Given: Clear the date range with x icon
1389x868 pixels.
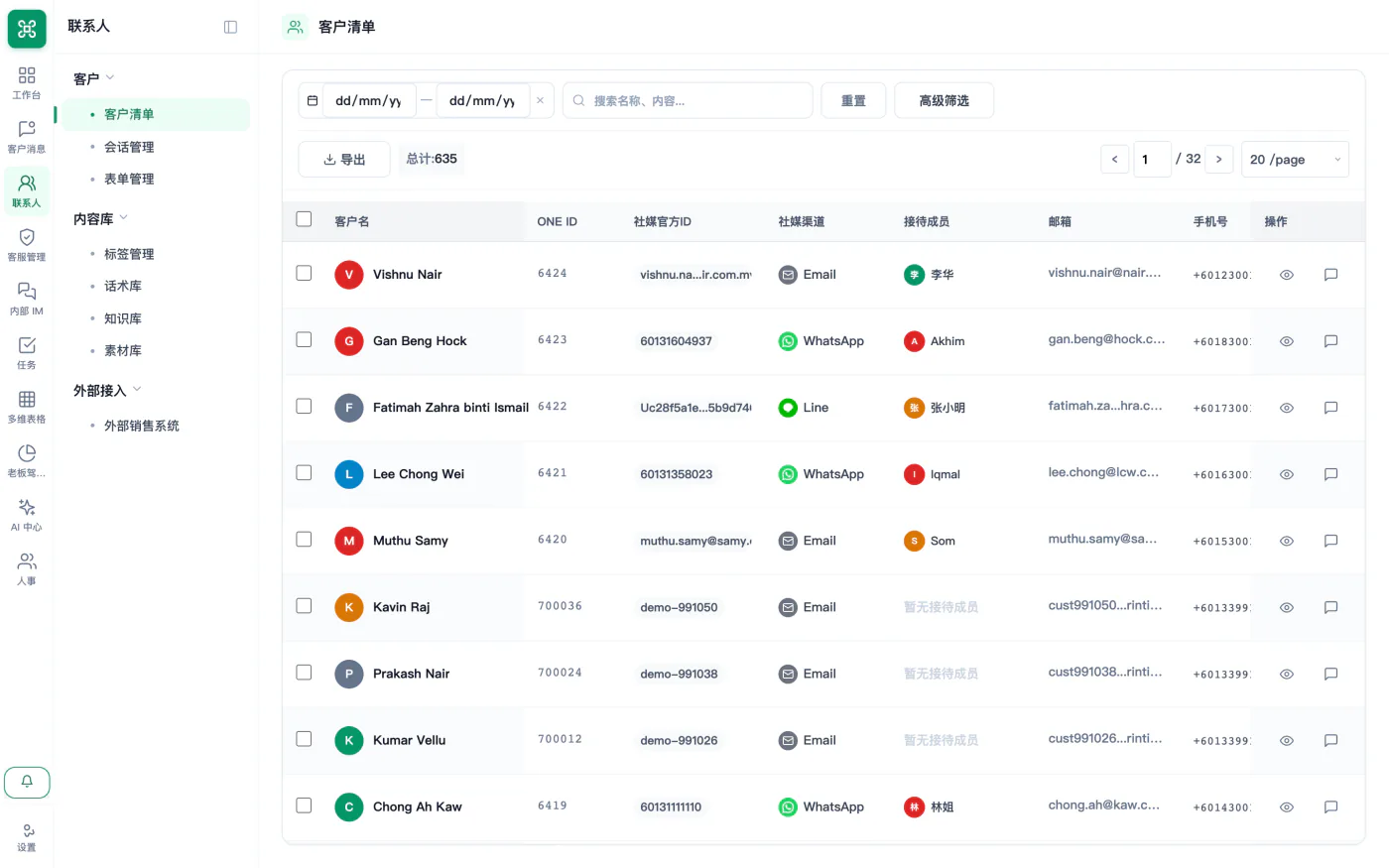Looking at the screenshot, I should click(540, 100).
